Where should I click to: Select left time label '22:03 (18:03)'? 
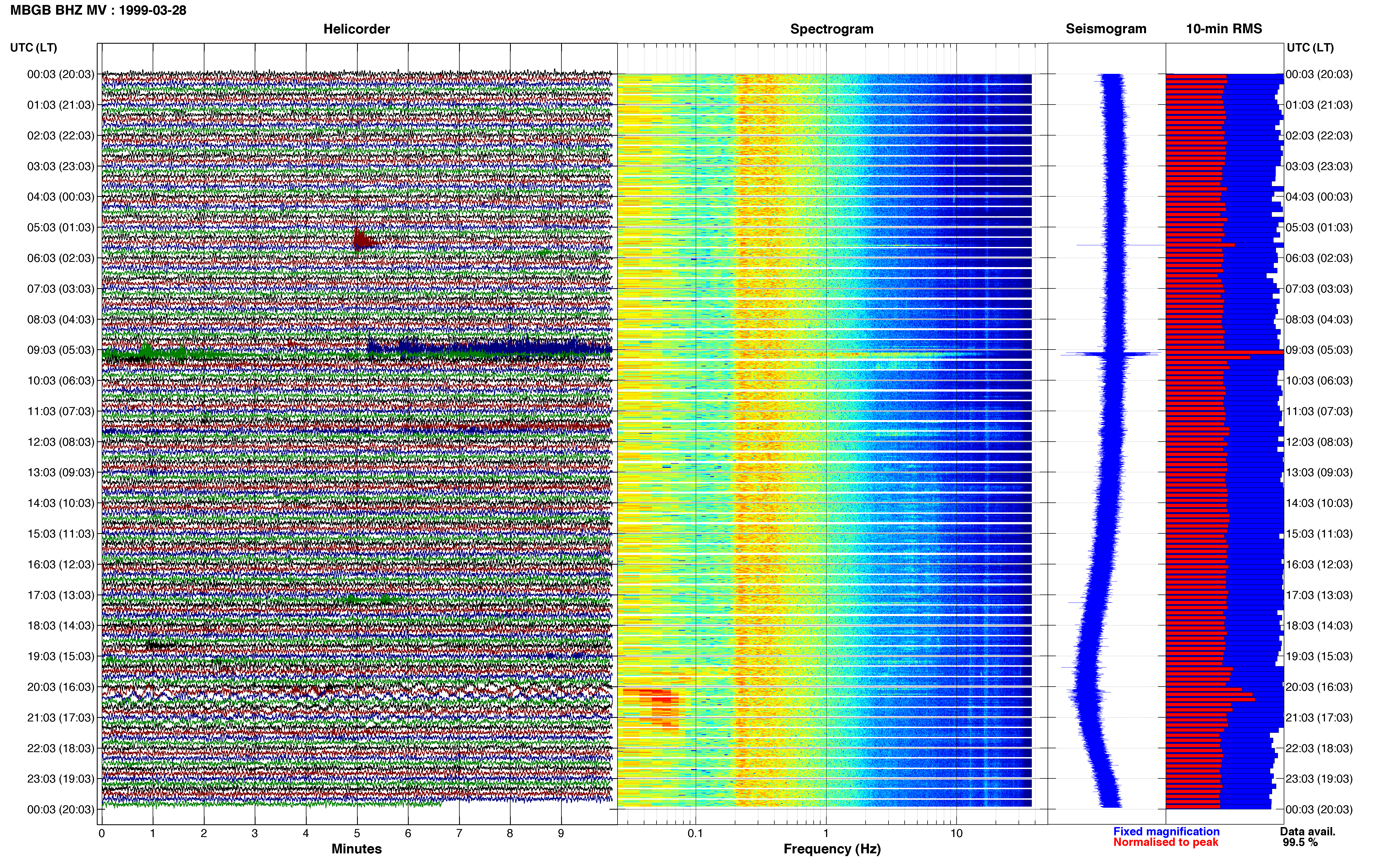60,748
